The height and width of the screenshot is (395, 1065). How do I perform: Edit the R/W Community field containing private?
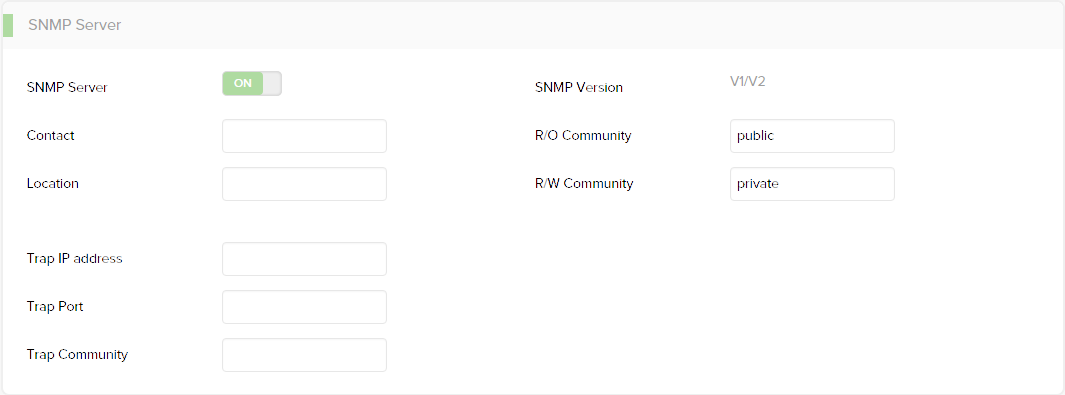pos(812,184)
